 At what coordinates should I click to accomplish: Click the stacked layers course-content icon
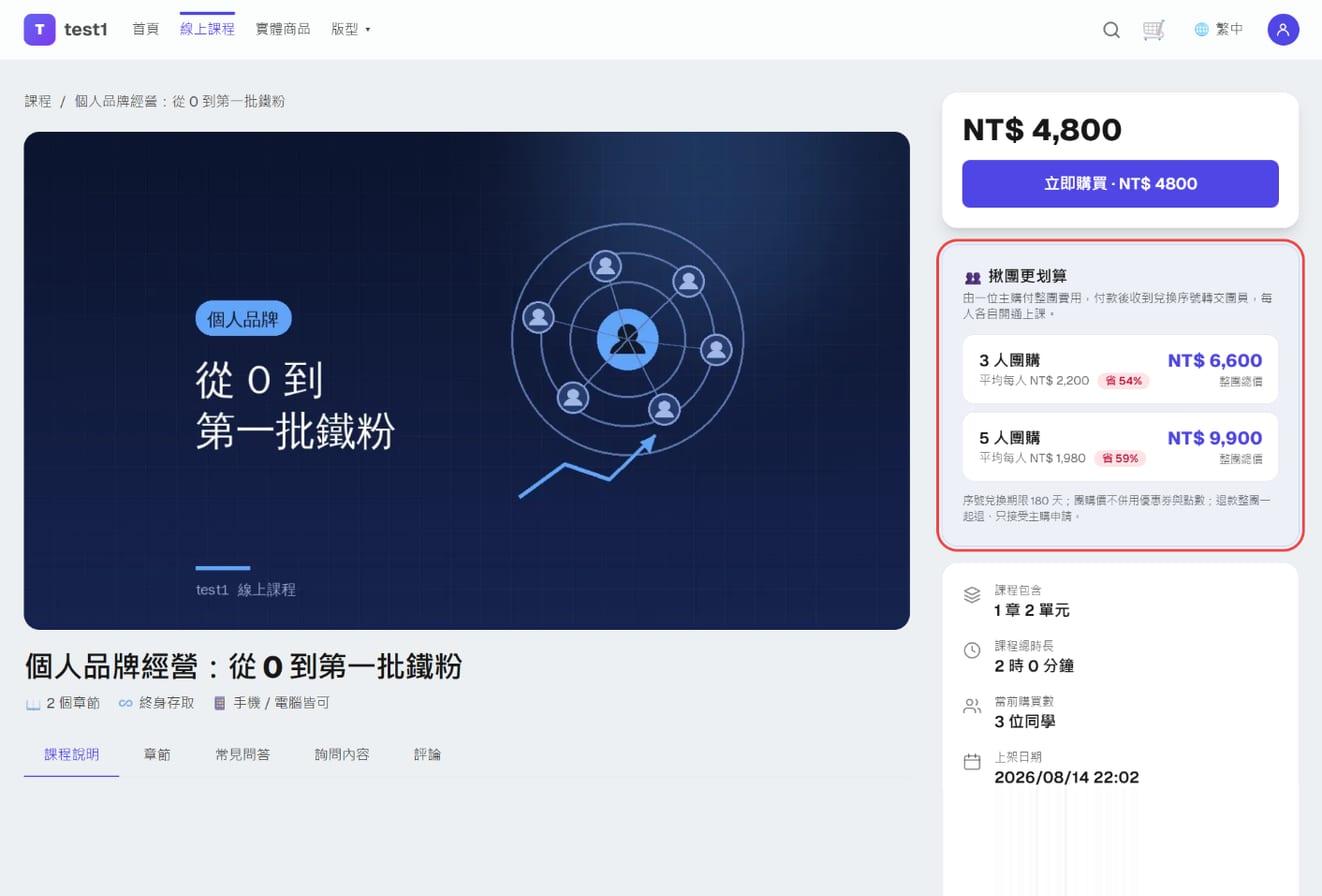click(972, 595)
